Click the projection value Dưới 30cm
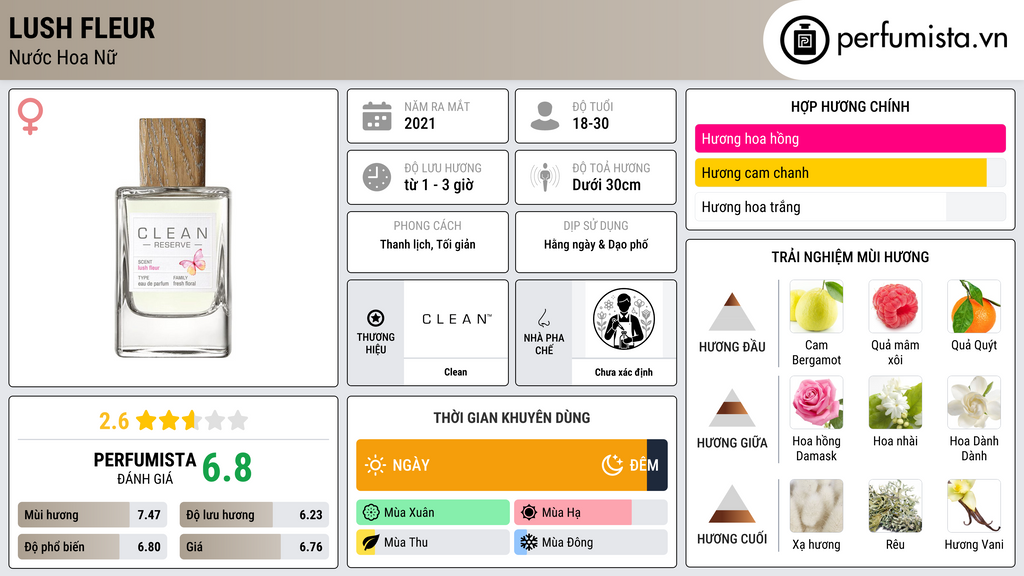The width and height of the screenshot is (1024, 576). pyautogui.click(x=606, y=185)
